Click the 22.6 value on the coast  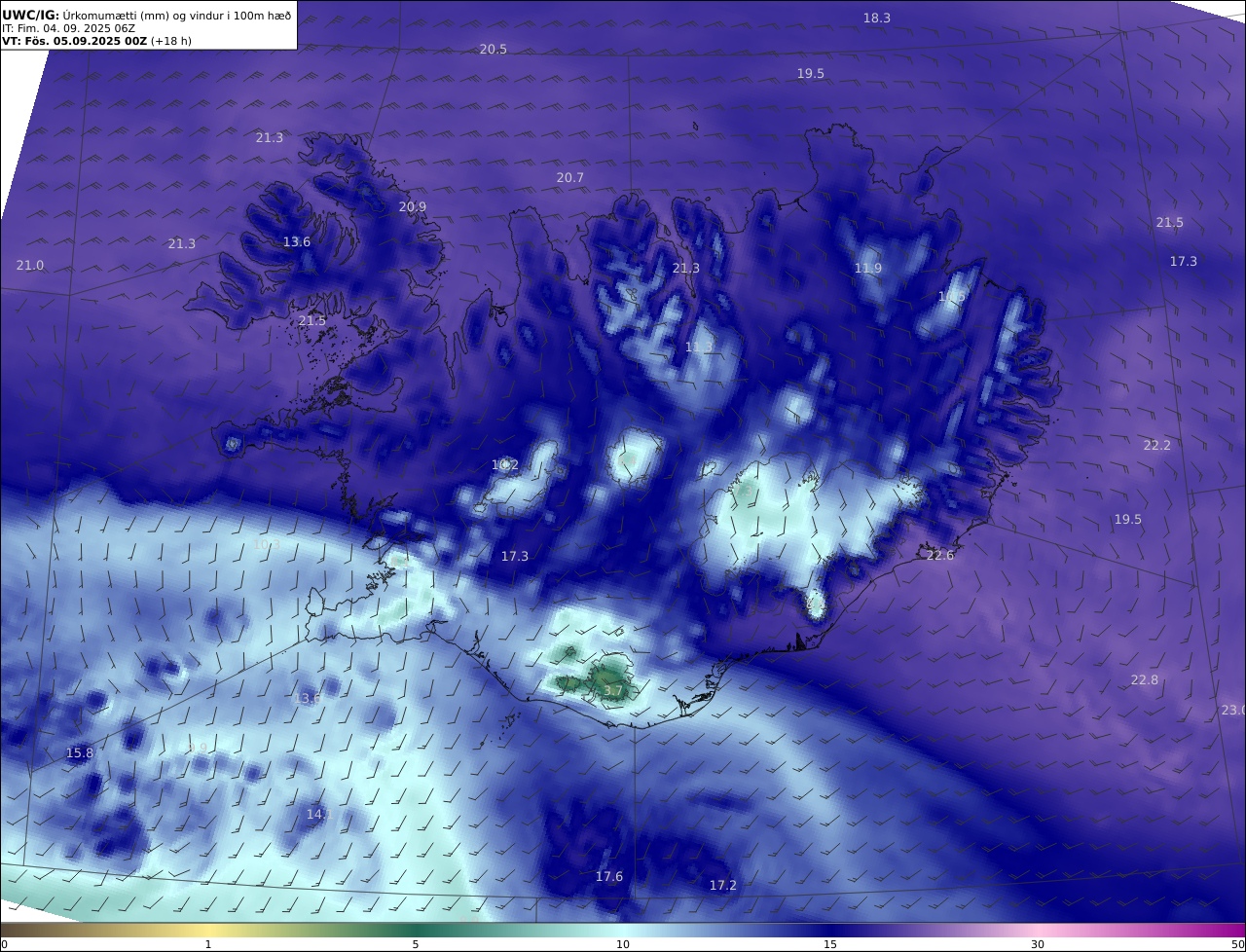click(940, 555)
